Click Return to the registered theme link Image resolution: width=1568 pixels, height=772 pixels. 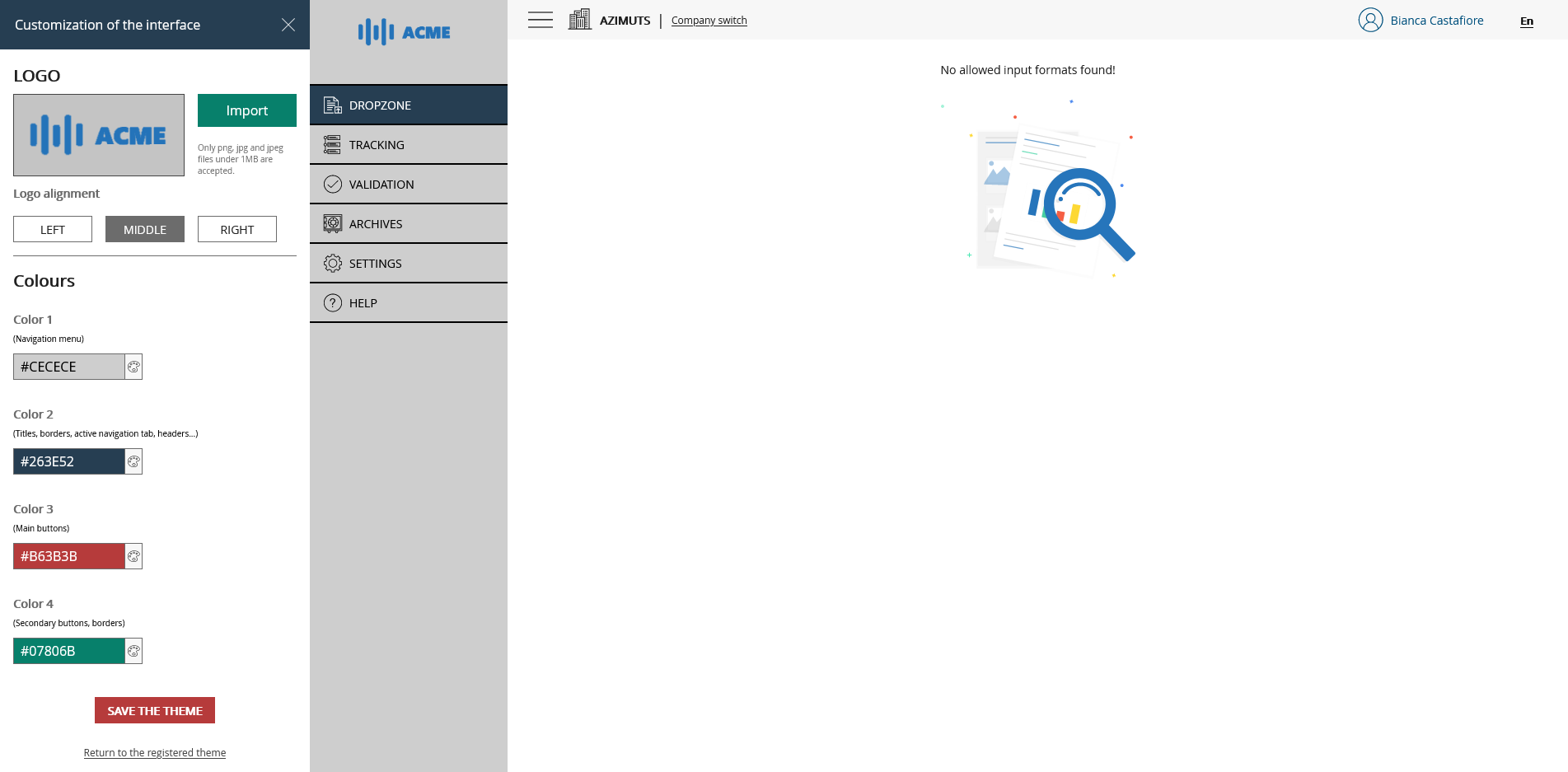(x=154, y=752)
